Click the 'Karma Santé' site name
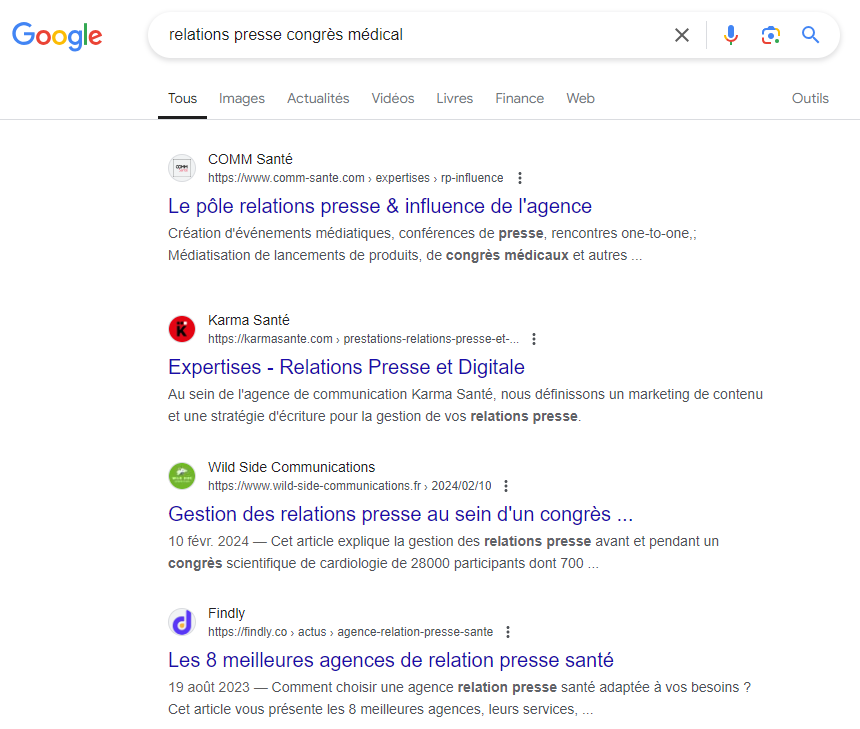Image resolution: width=860 pixels, height=729 pixels. pos(248,320)
